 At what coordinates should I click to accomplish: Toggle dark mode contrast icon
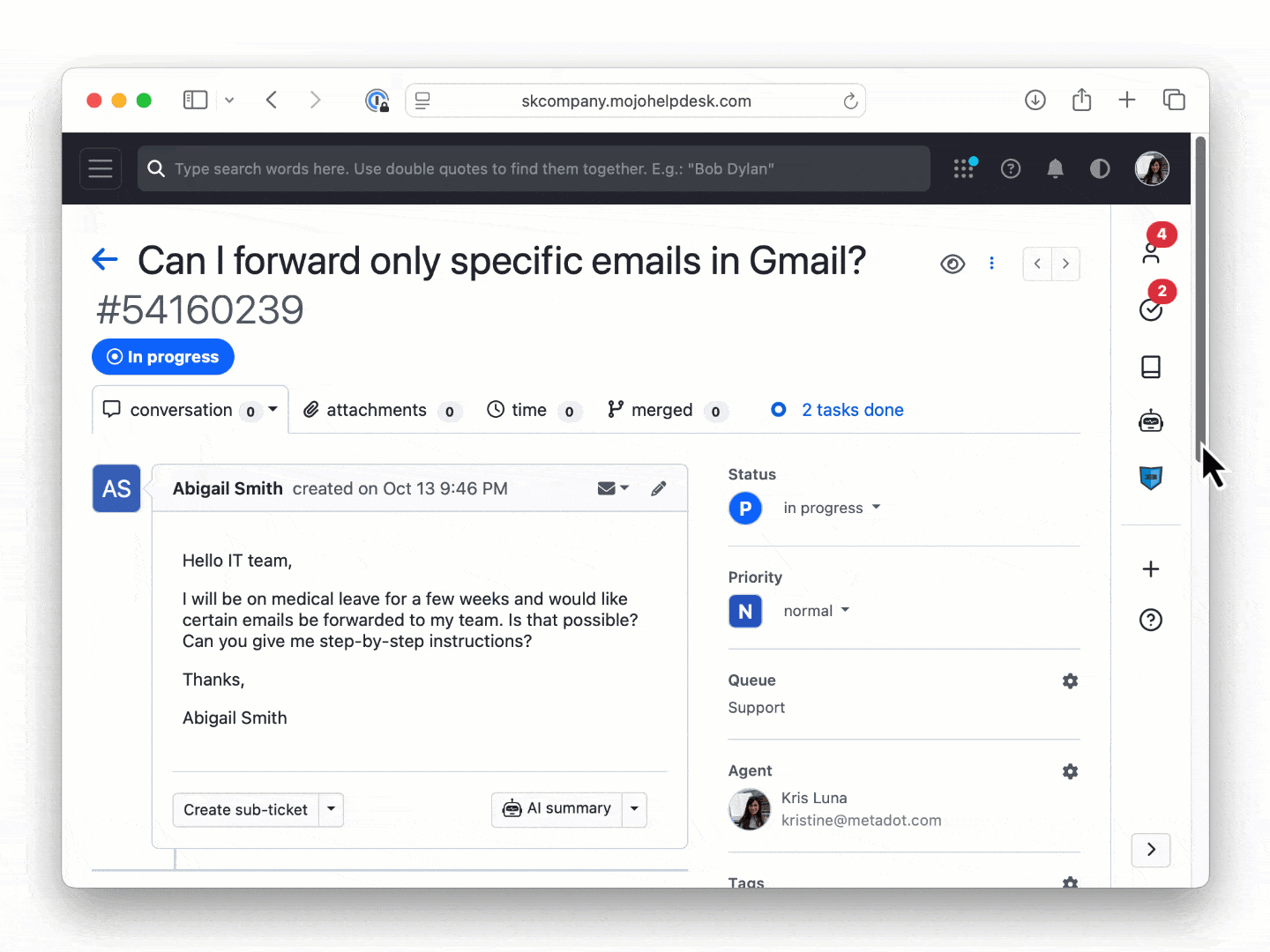click(1100, 168)
